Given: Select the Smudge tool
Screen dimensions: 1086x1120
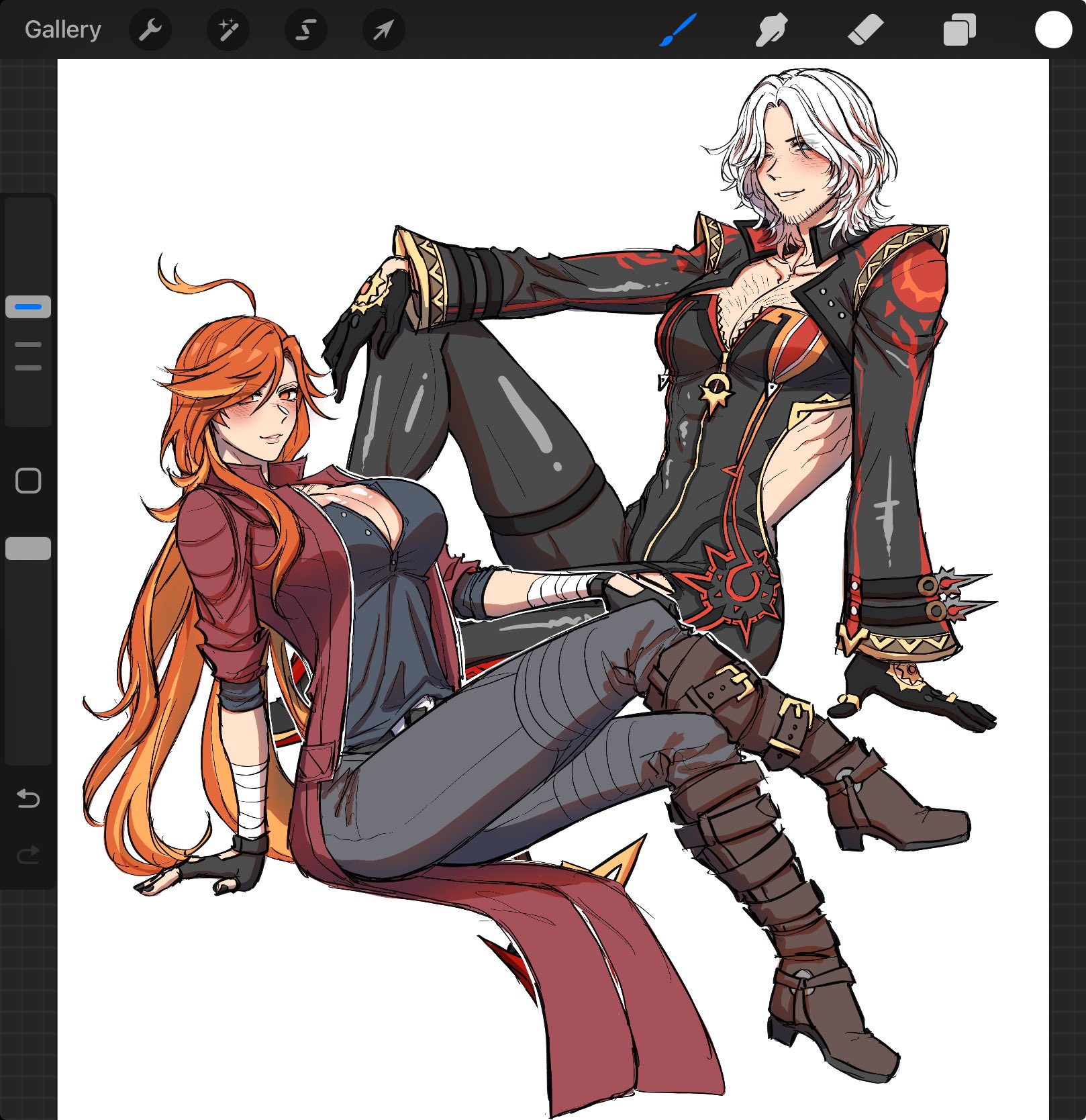Looking at the screenshot, I should (771, 30).
